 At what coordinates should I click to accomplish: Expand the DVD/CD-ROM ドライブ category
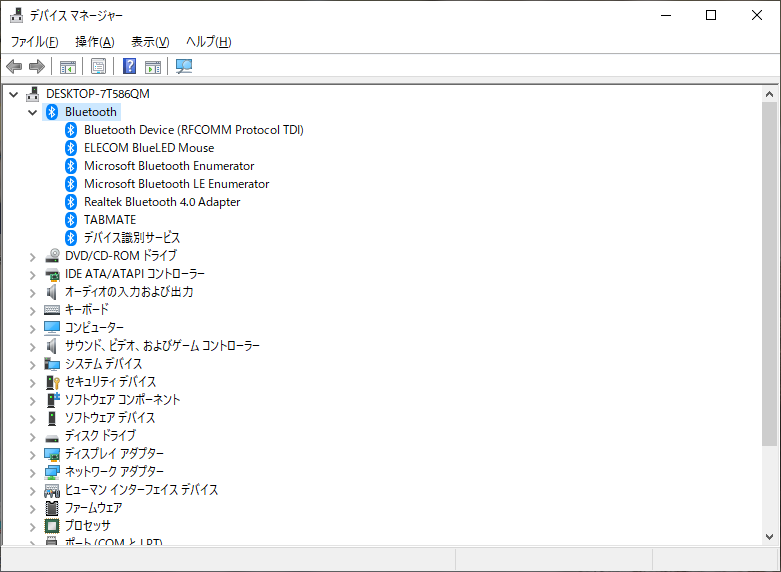[32, 257]
